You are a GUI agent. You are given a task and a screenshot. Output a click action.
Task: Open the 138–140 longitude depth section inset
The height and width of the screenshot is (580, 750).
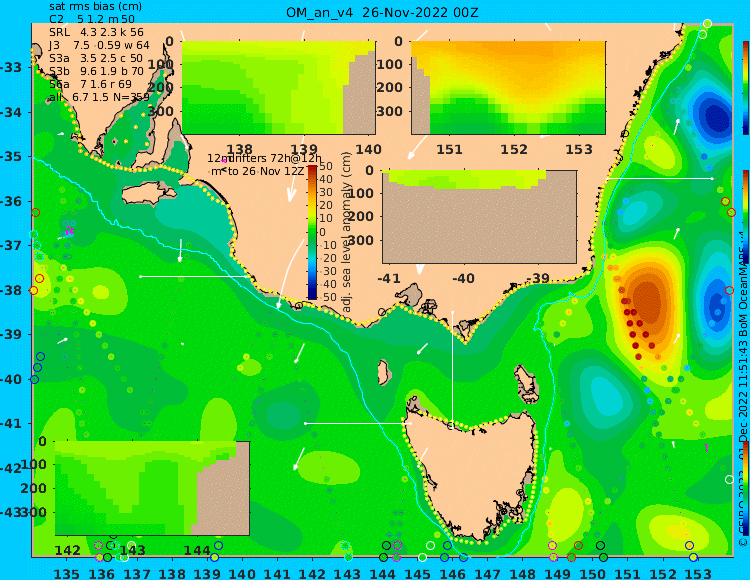pyautogui.click(x=278, y=88)
